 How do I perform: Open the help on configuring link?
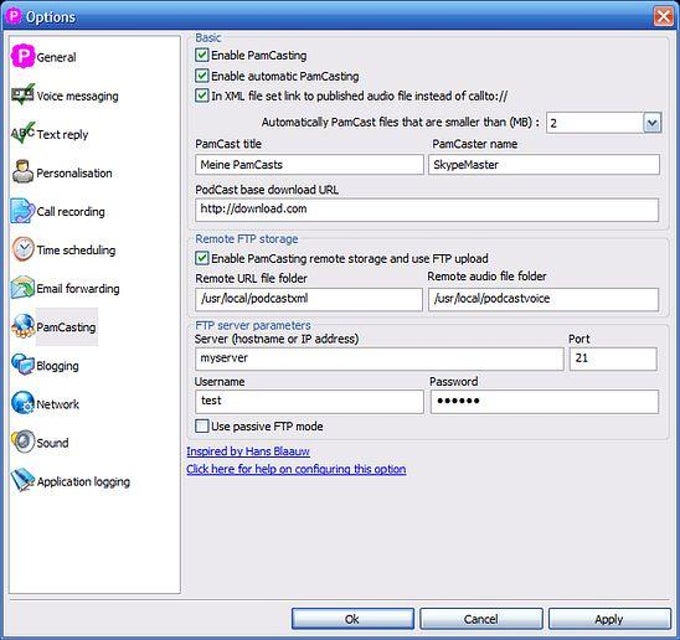tap(296, 469)
